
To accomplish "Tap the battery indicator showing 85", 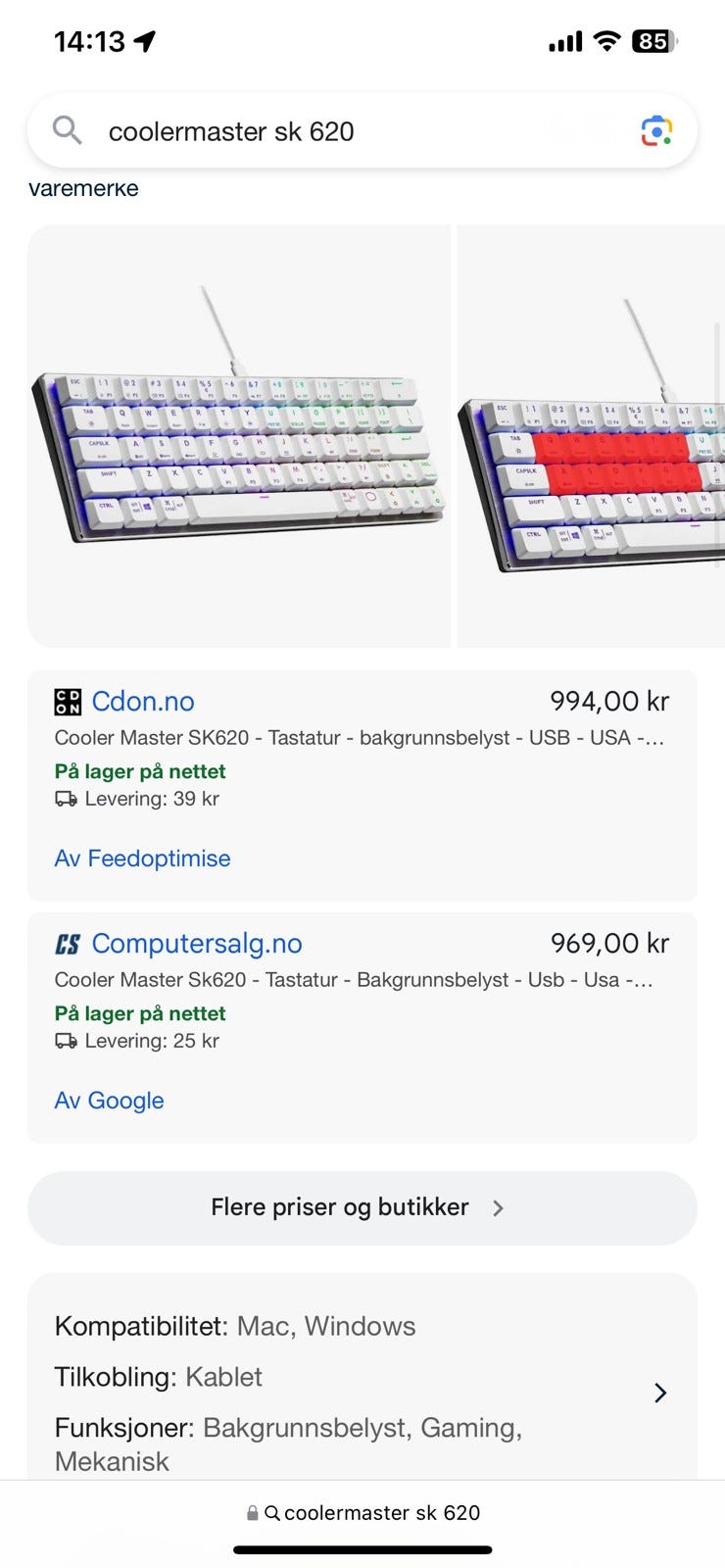I will click(x=652, y=41).
